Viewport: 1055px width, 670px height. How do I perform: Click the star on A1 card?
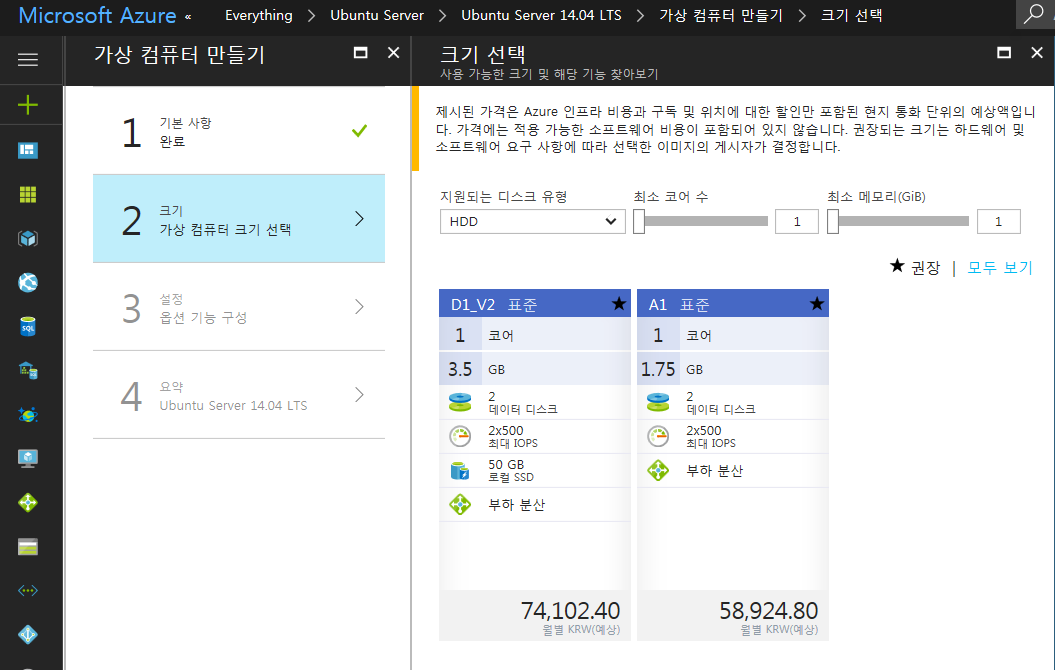click(x=817, y=304)
